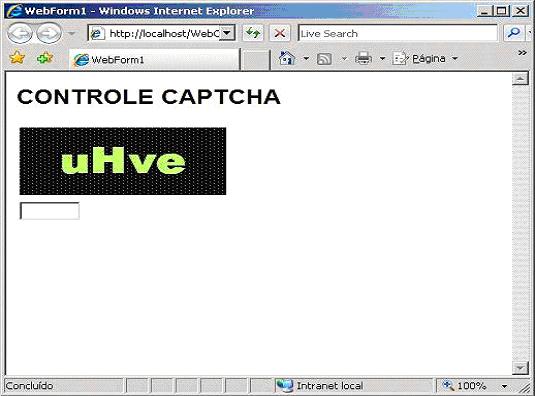Open a new blank tab
This screenshot has width=535, height=396.
[255, 60]
